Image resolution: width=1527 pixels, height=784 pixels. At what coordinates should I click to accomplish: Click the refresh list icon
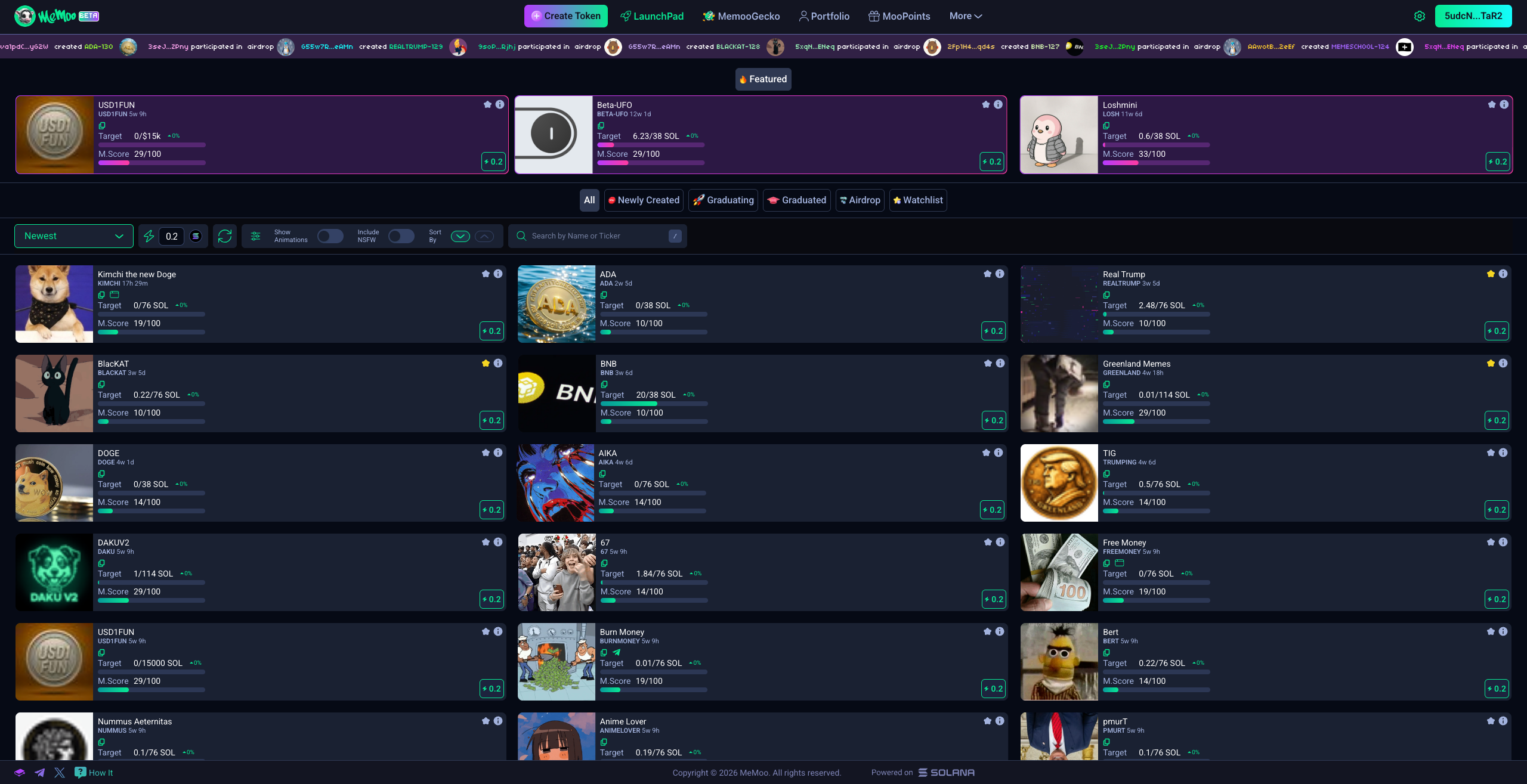click(225, 236)
